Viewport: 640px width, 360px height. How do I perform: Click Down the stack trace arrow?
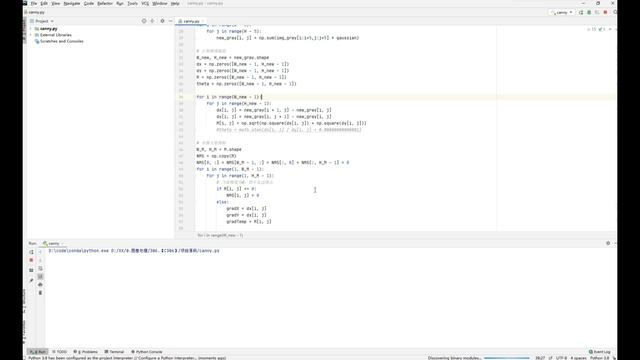pyautogui.click(x=40, y=260)
